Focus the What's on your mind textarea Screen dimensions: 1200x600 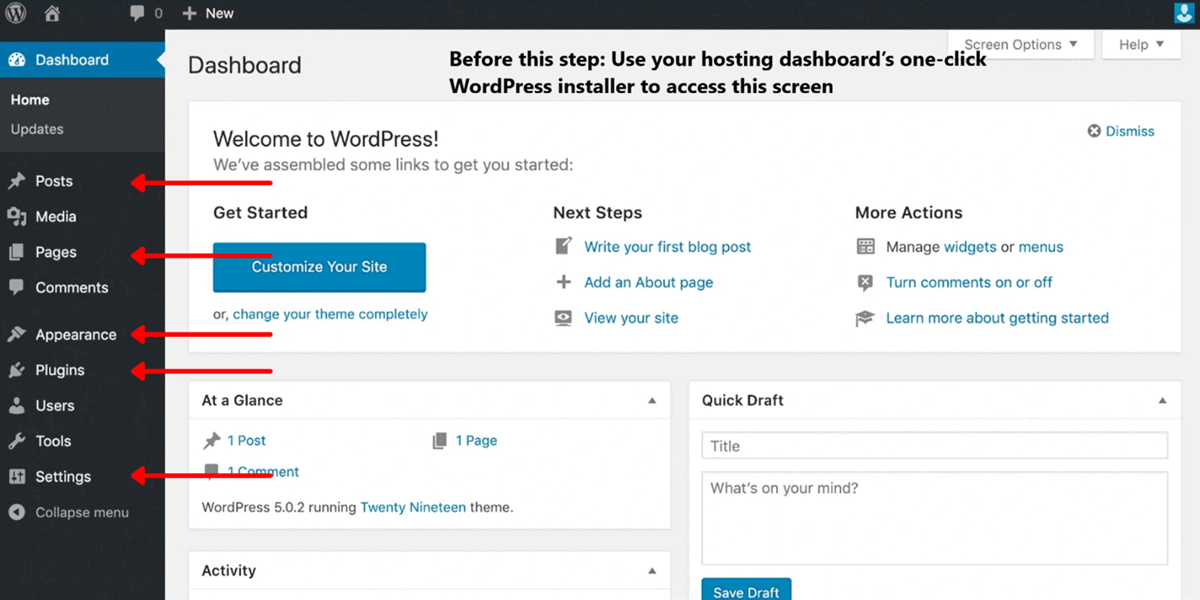click(934, 519)
